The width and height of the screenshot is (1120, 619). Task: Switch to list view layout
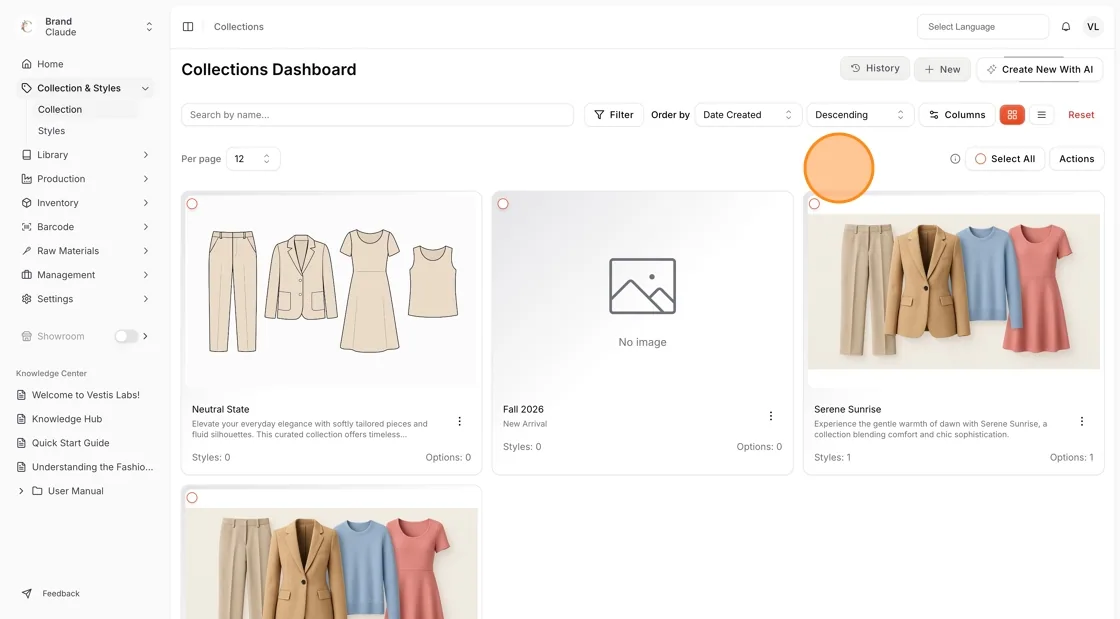tap(1041, 115)
